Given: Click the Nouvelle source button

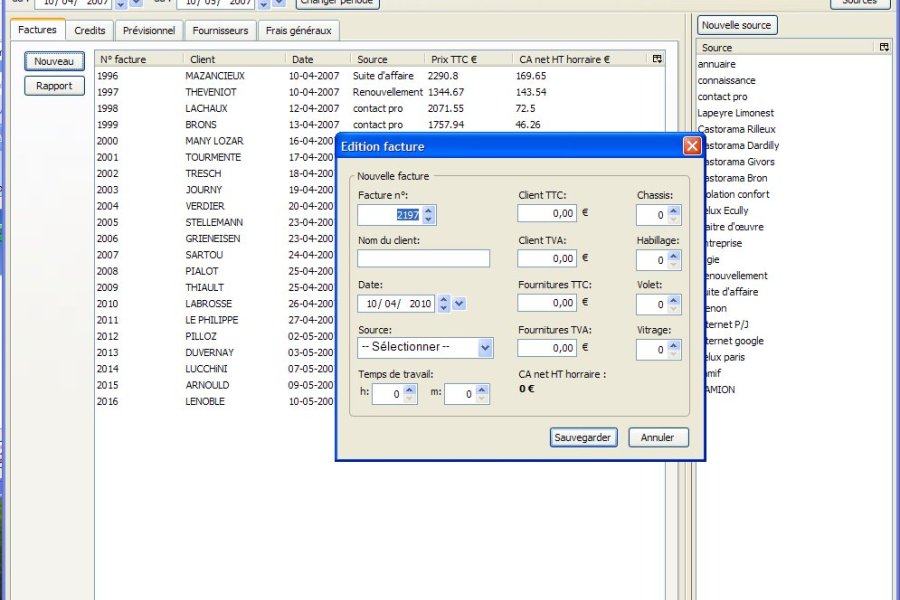Looking at the screenshot, I should point(737,25).
